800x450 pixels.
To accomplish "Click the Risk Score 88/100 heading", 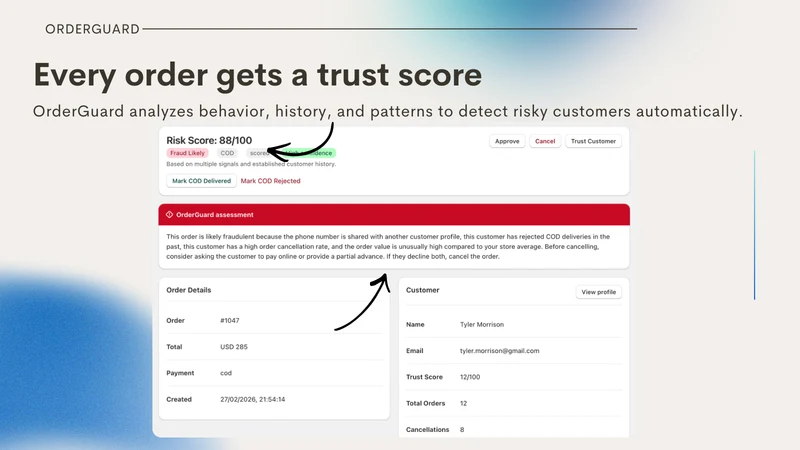I will pos(209,140).
